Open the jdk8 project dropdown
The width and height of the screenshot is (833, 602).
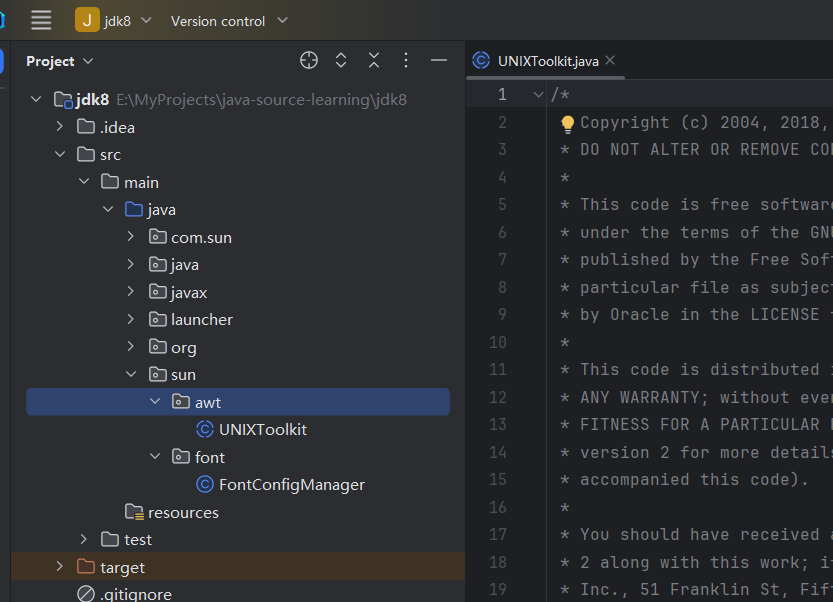tap(114, 20)
